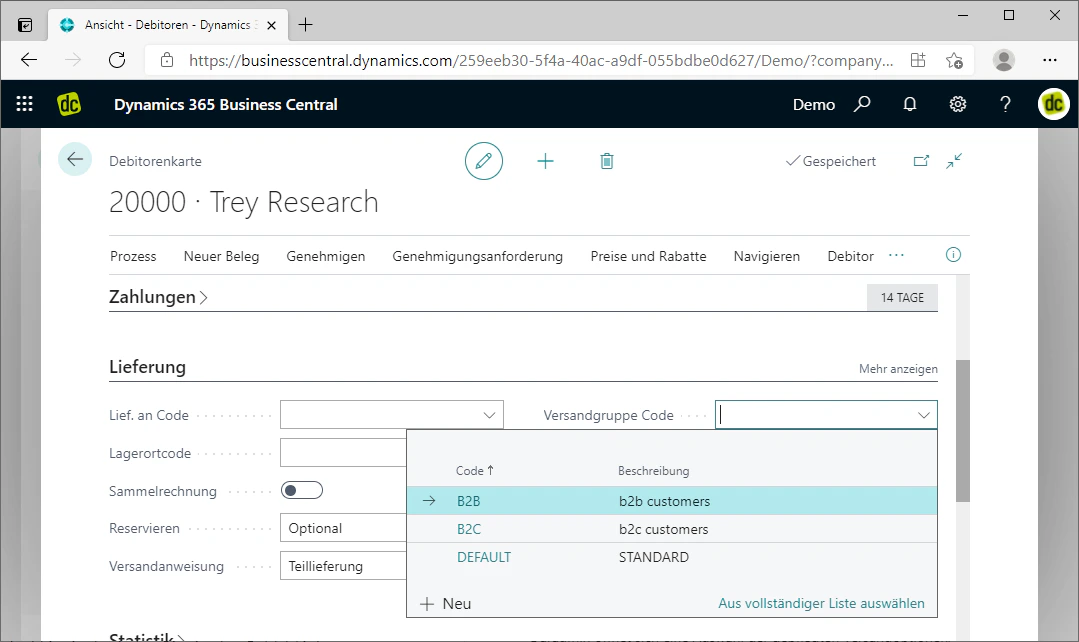Click the Gespeichert status indicator
Image resolution: width=1079 pixels, height=642 pixels.
click(831, 161)
